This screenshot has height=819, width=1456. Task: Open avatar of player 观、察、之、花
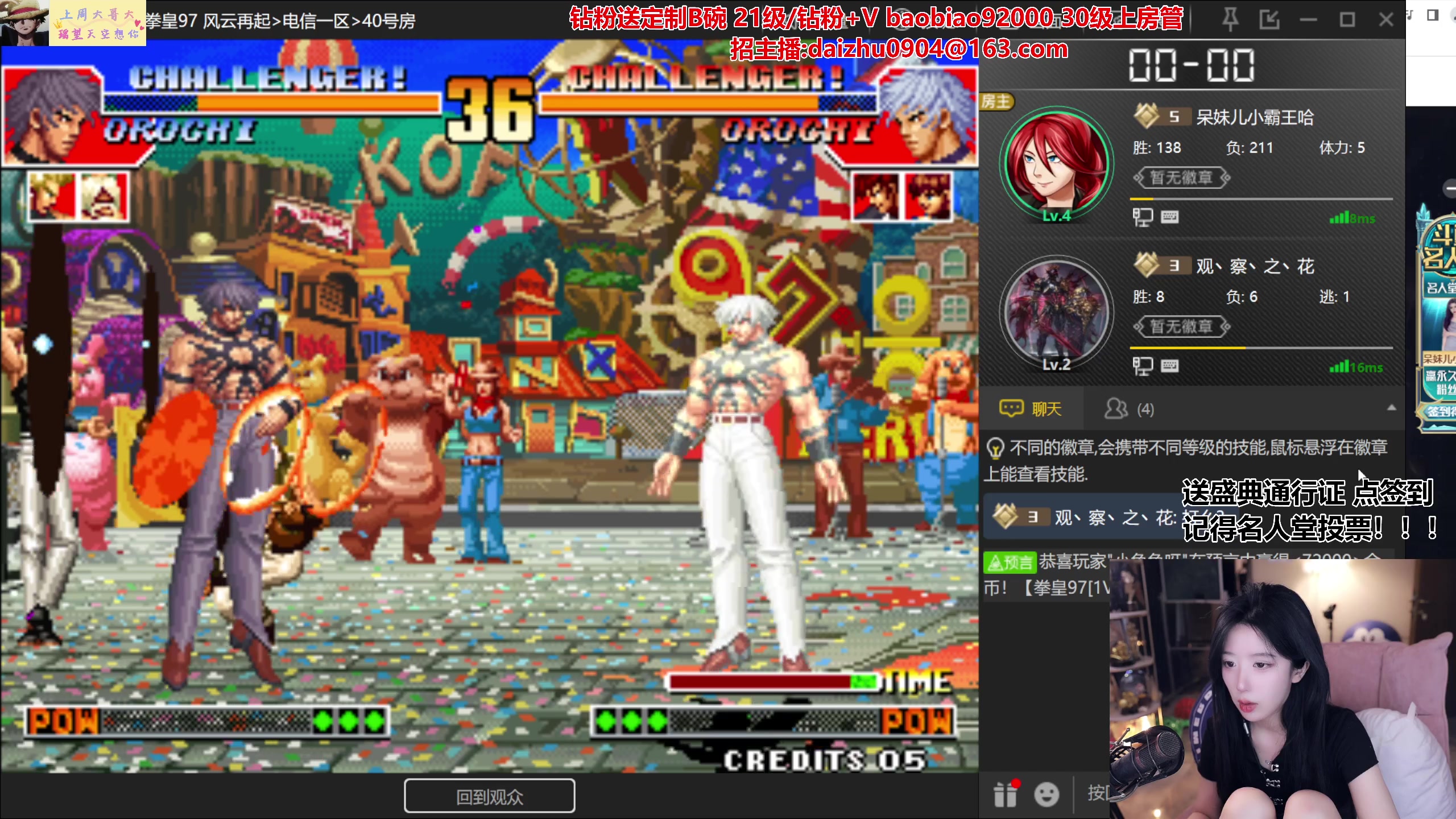click(1056, 313)
